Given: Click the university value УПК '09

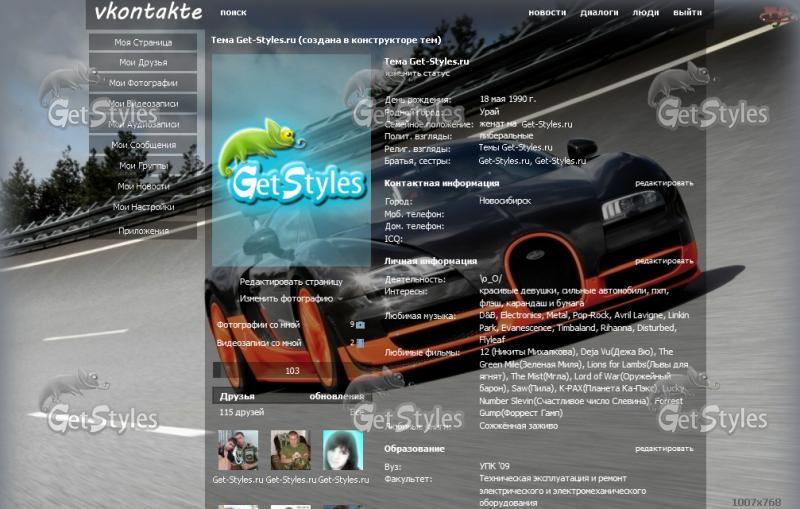Looking at the screenshot, I should coord(494,466).
